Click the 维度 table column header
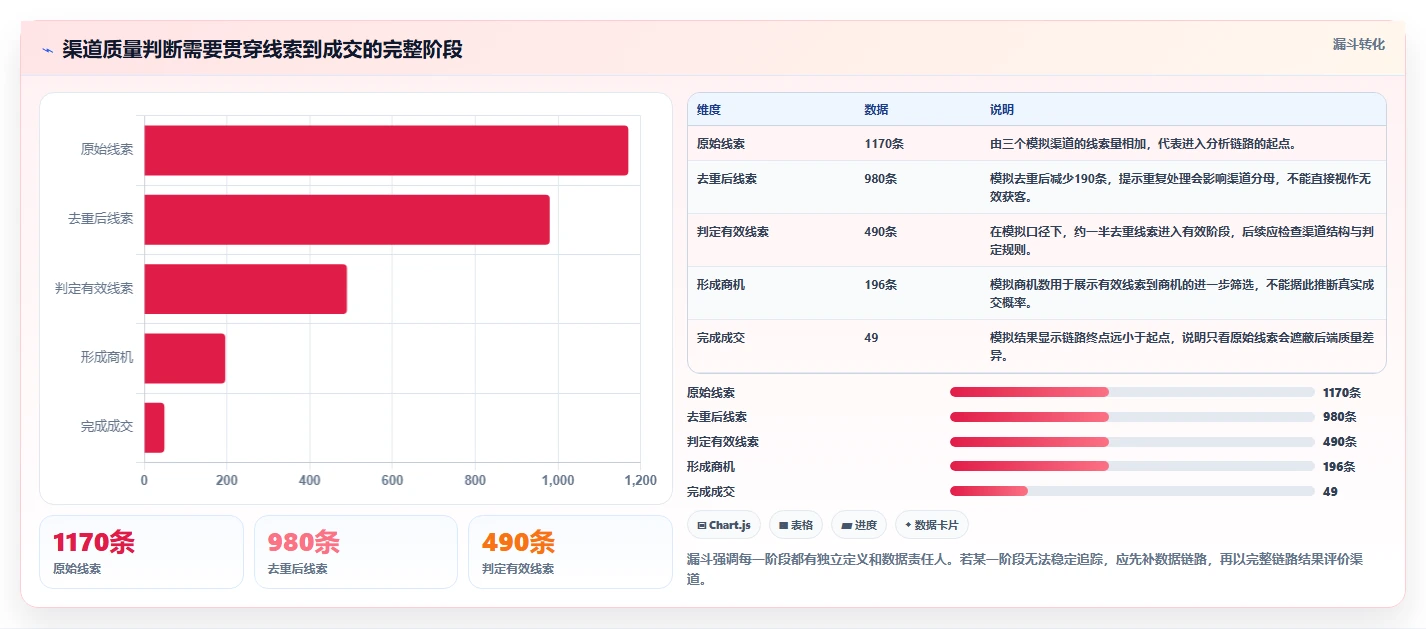Screen dimensions: 1426x629 click(709, 110)
